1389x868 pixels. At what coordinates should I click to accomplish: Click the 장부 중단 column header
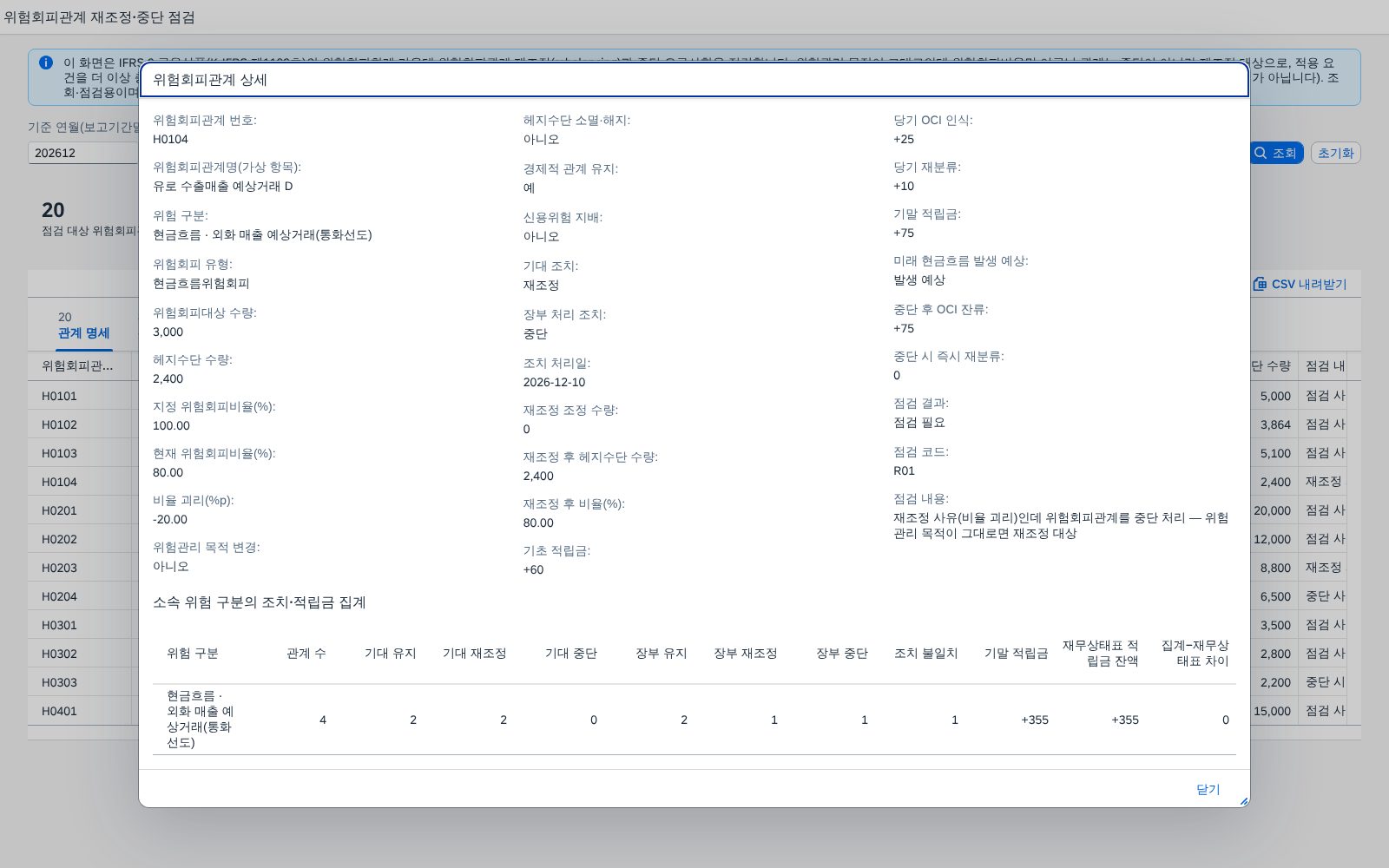841,654
